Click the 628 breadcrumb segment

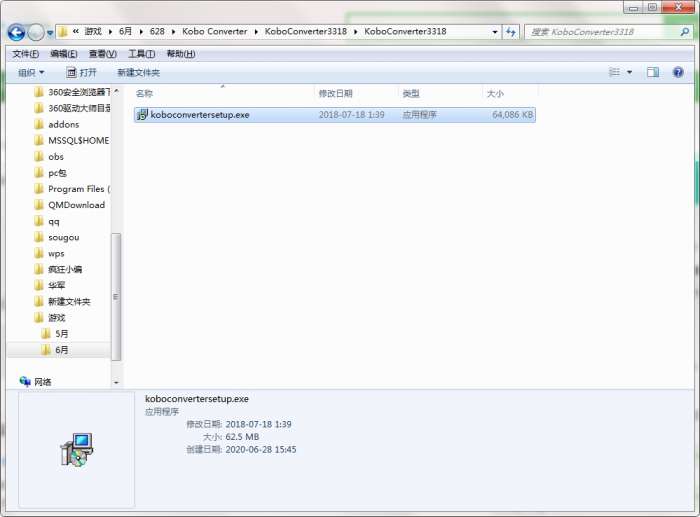157,31
